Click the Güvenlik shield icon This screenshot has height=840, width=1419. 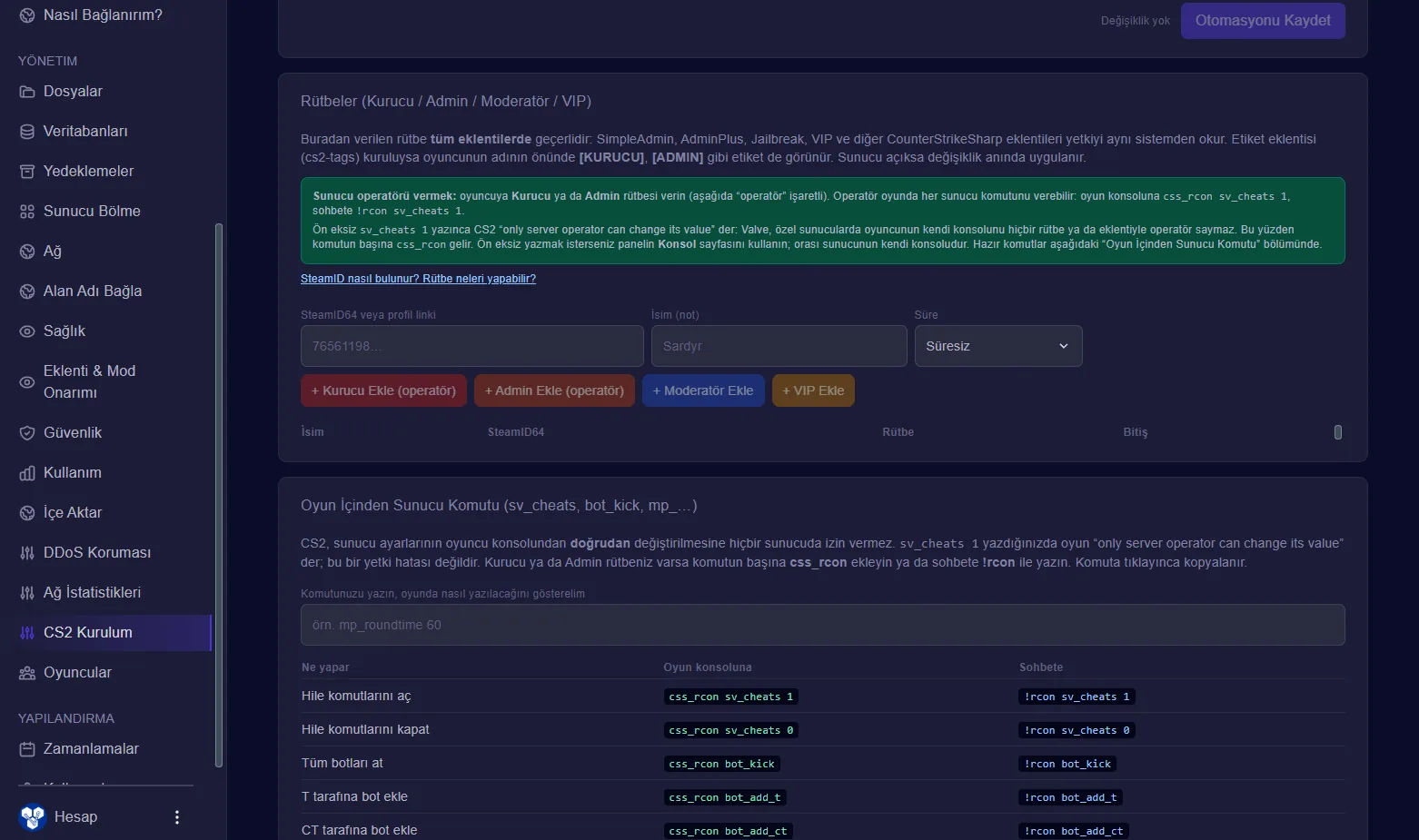[27, 433]
